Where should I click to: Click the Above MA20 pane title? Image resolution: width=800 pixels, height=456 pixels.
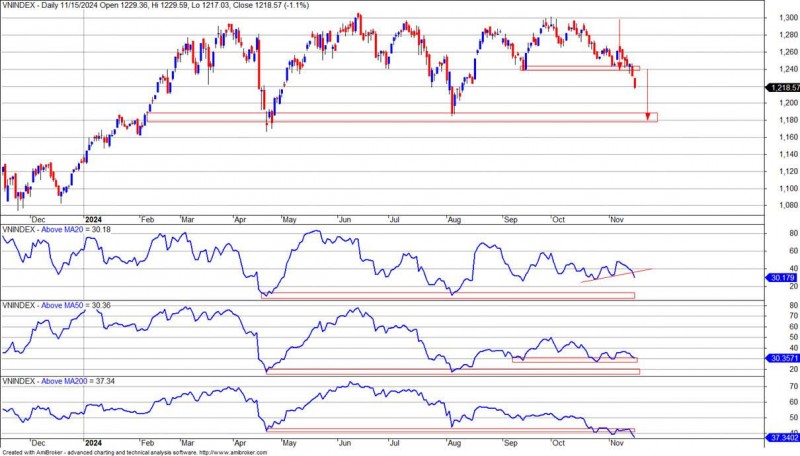pyautogui.click(x=62, y=229)
